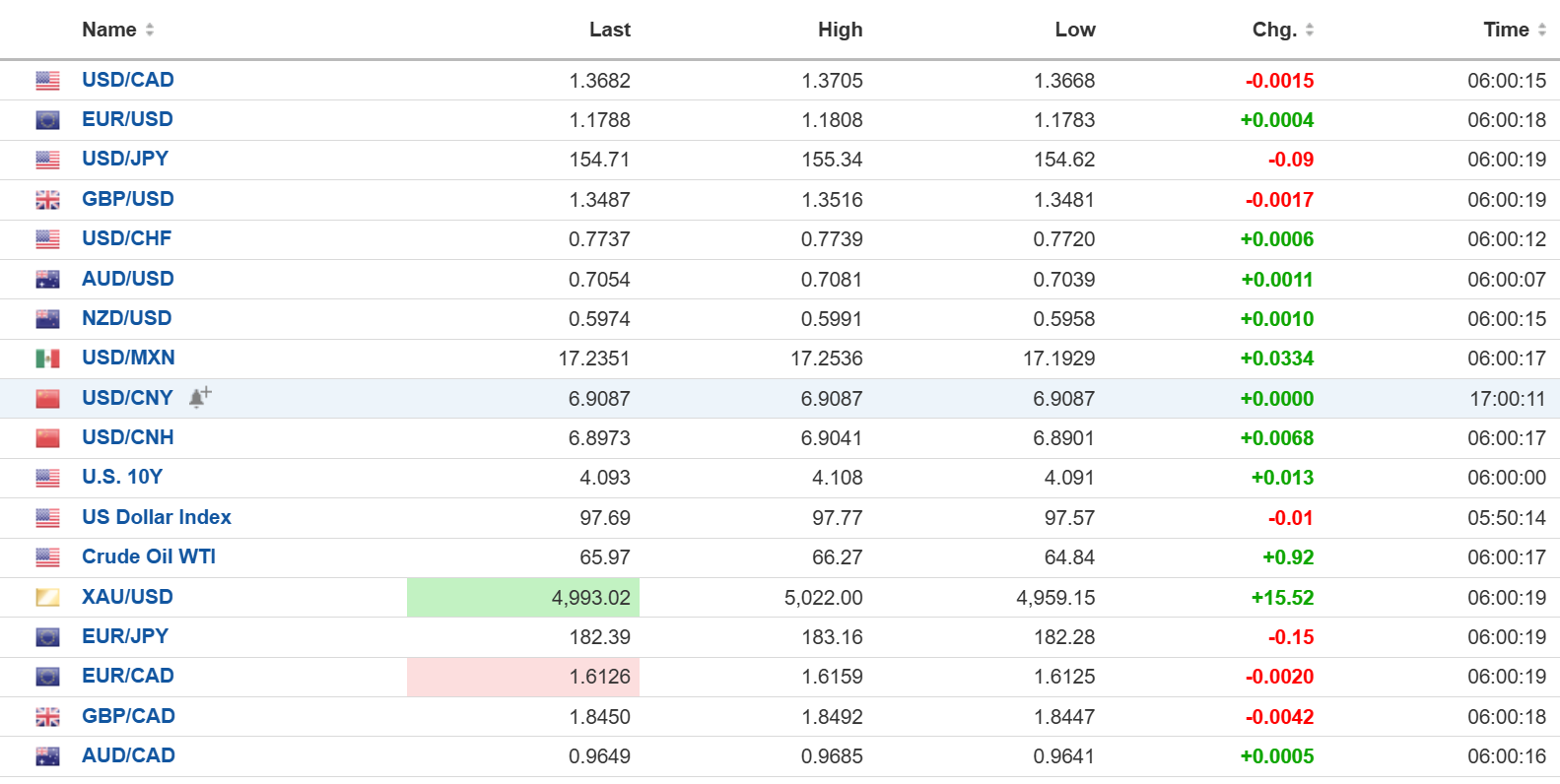
Task: Open the U.S. 10Y bond link
Action: (x=122, y=477)
